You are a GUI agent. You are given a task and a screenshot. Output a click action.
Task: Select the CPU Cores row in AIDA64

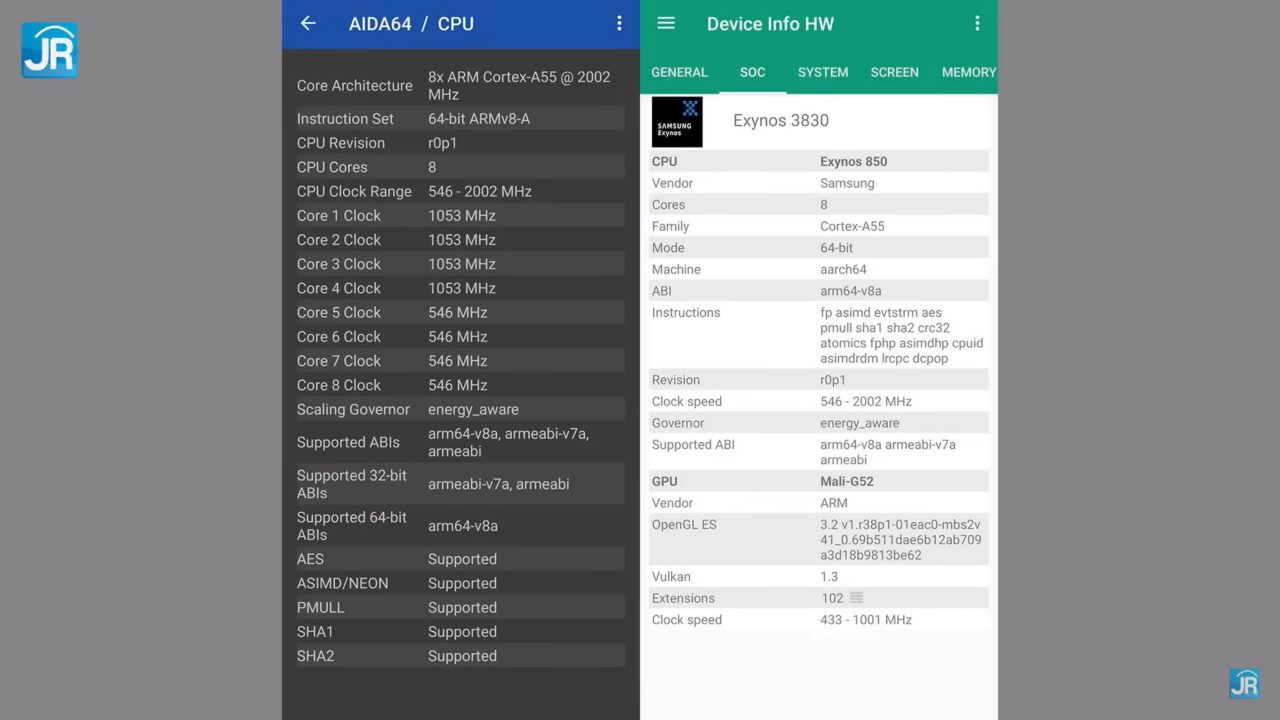tap(460, 167)
